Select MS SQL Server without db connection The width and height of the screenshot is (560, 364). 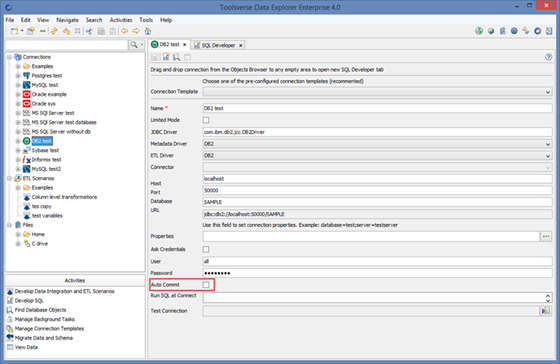61,132
